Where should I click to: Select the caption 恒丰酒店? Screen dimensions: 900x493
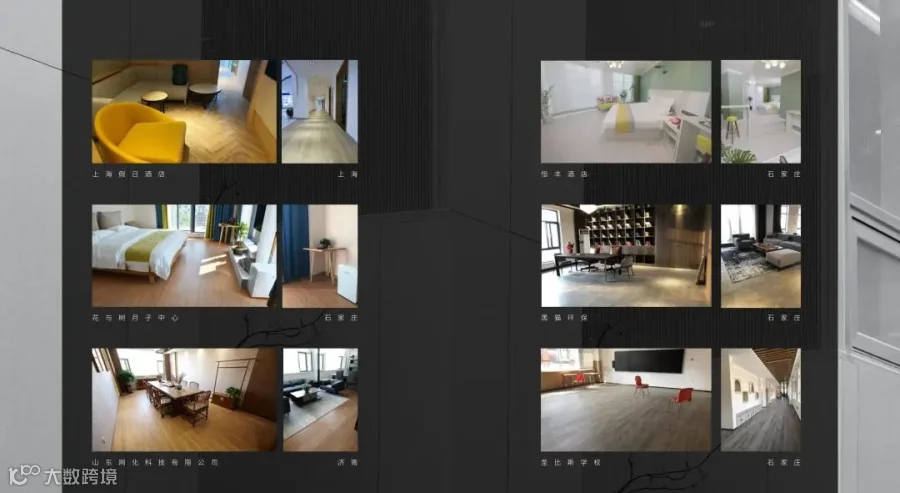click(x=564, y=174)
